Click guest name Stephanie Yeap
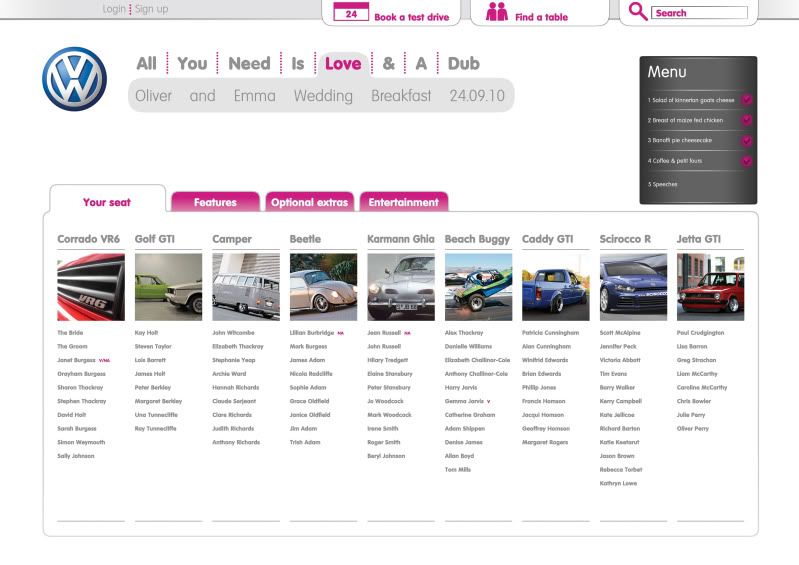Image resolution: width=799 pixels, height=565 pixels. [x=234, y=360]
